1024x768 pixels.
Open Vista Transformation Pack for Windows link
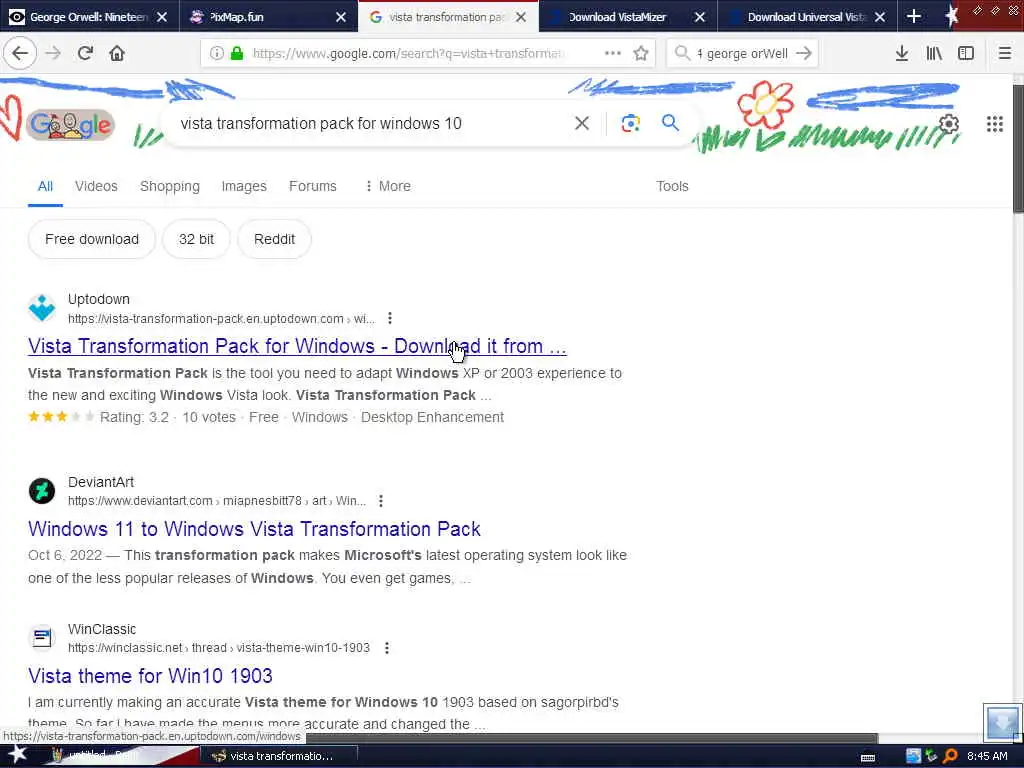297,346
